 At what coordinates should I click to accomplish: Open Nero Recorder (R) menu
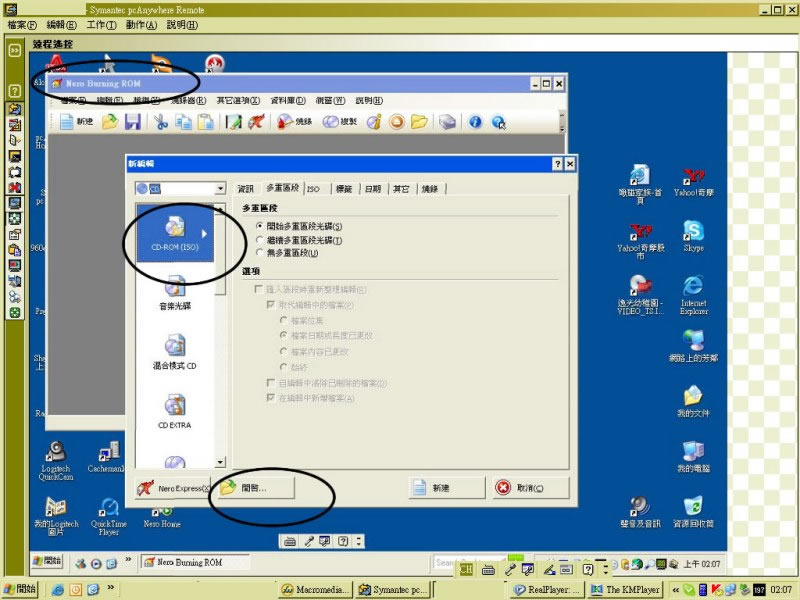pos(188,101)
